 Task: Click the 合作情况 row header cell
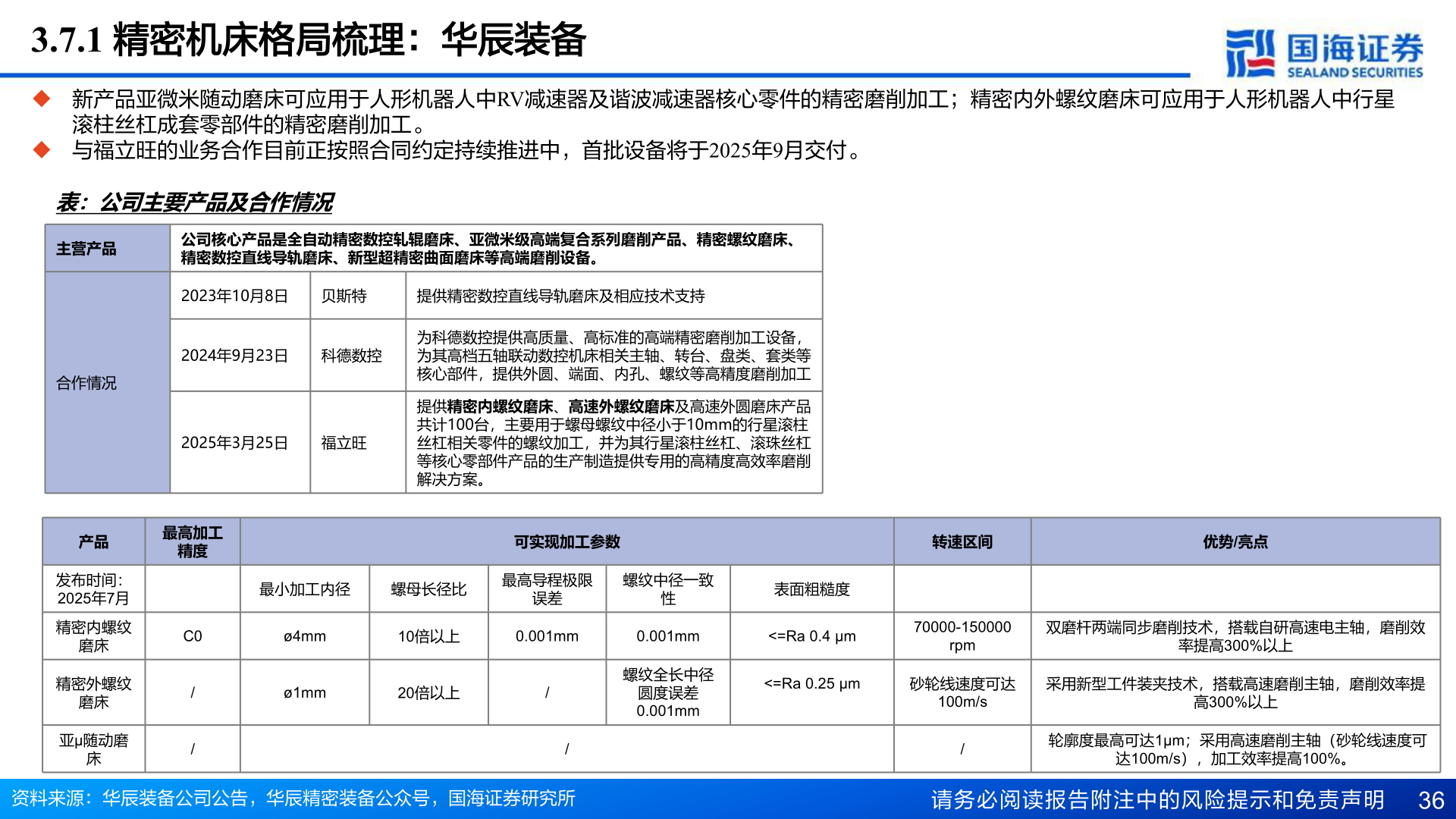(108, 383)
